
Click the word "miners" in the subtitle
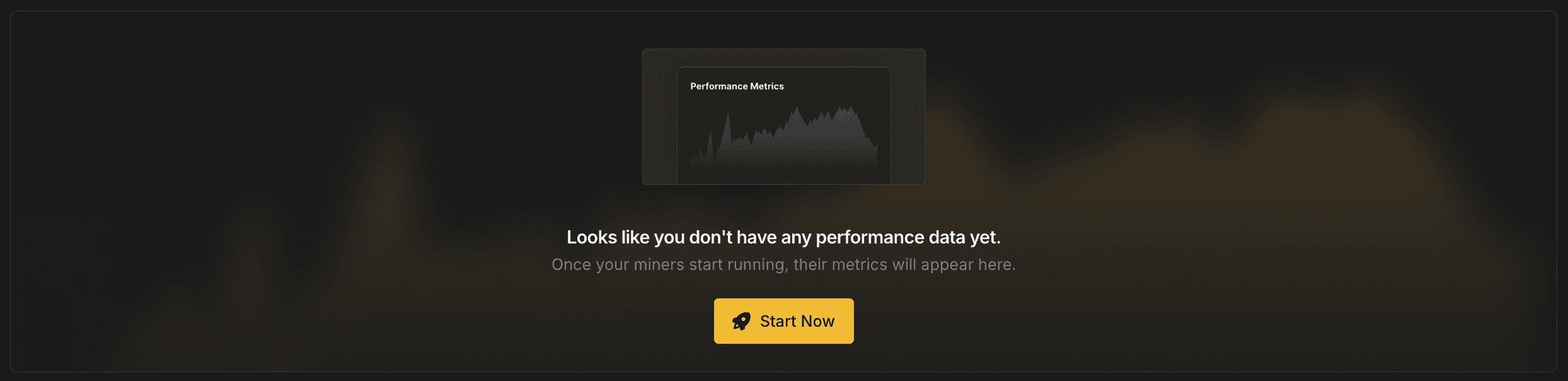click(659, 264)
